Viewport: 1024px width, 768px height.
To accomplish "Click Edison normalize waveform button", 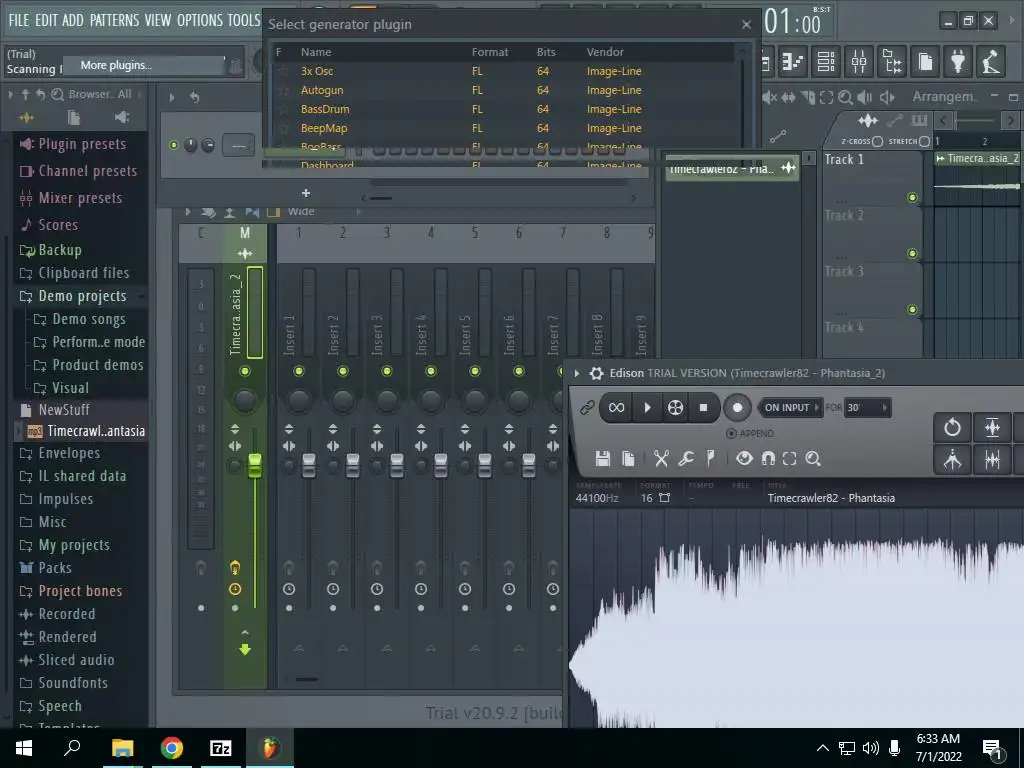I will tap(992, 428).
